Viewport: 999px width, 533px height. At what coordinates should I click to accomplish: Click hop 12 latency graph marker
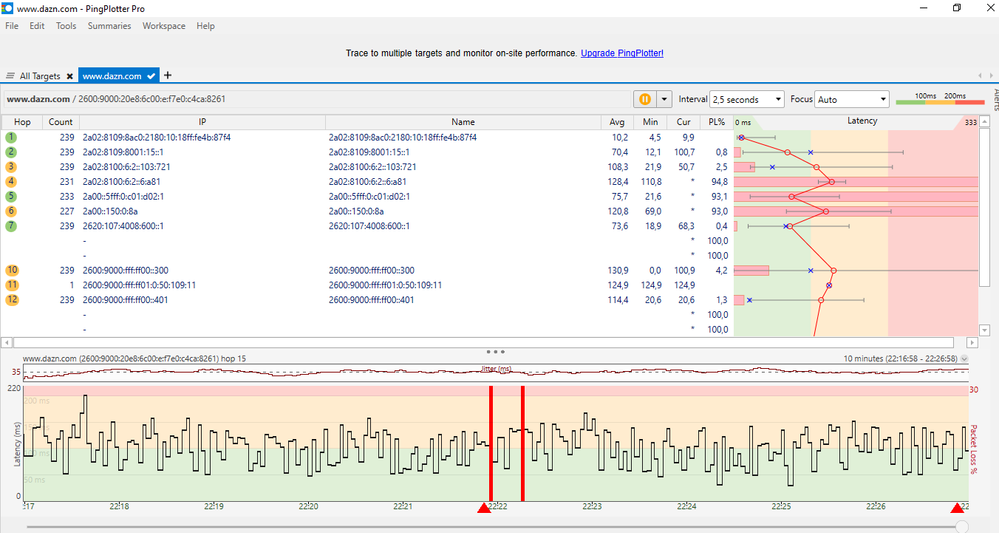[x=821, y=300]
